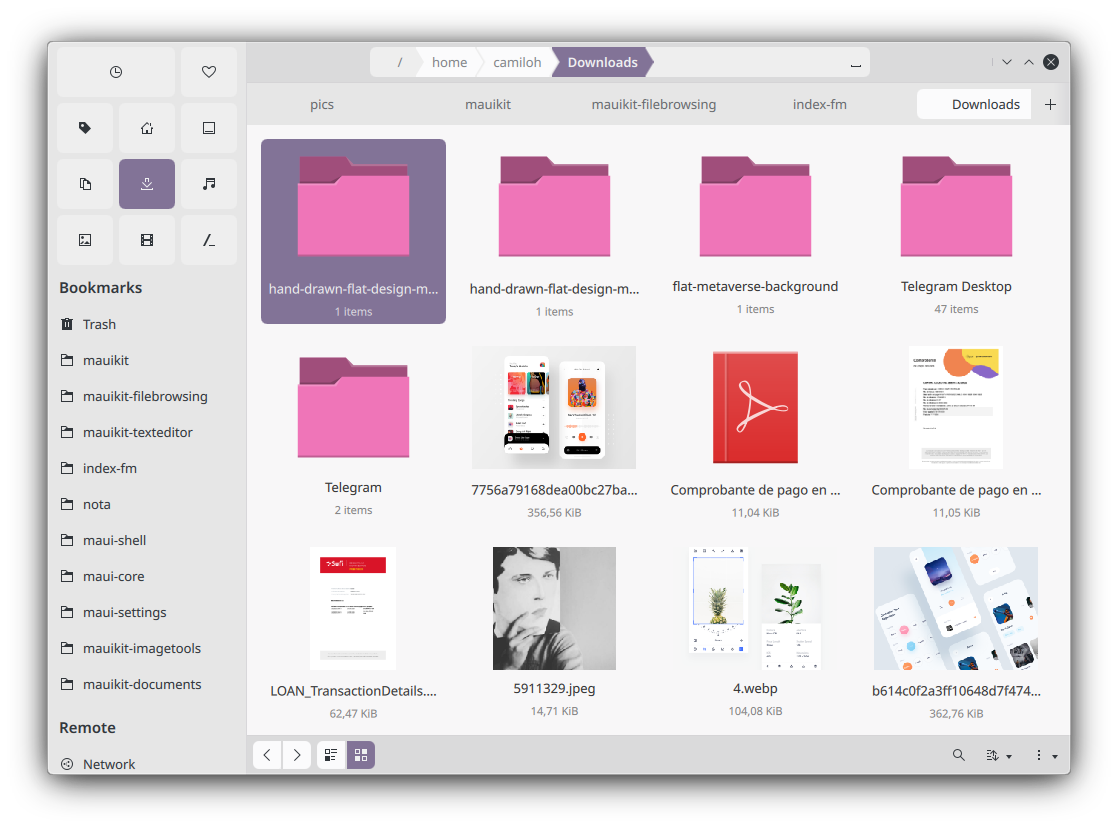Image resolution: width=1118 pixels, height=828 pixels.
Task: Switch to list view mode
Action: pos(332,755)
